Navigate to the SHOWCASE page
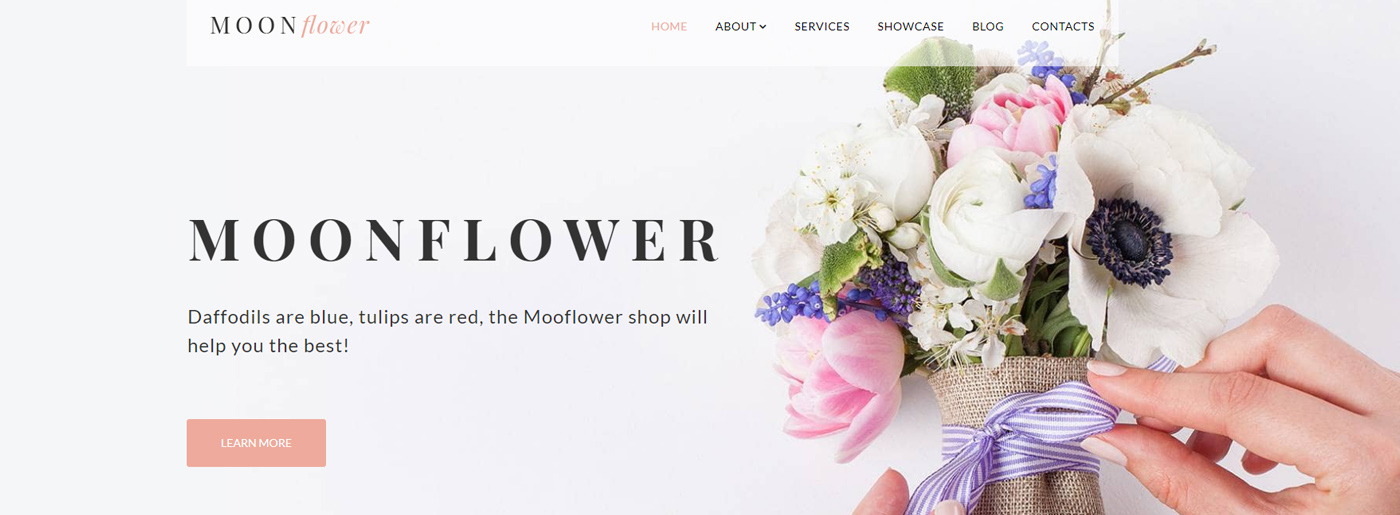 911,27
